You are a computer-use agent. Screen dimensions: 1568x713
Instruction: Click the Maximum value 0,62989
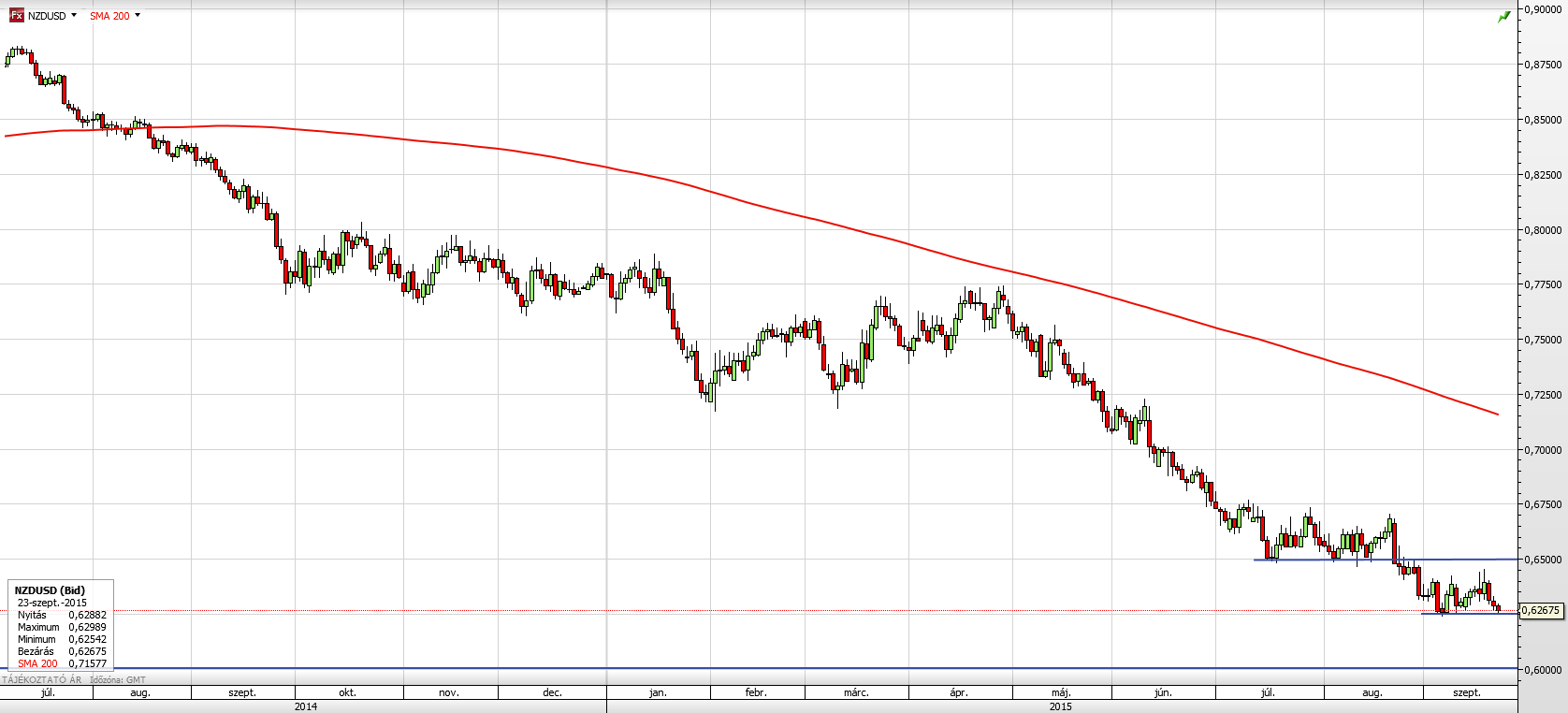pos(87,627)
